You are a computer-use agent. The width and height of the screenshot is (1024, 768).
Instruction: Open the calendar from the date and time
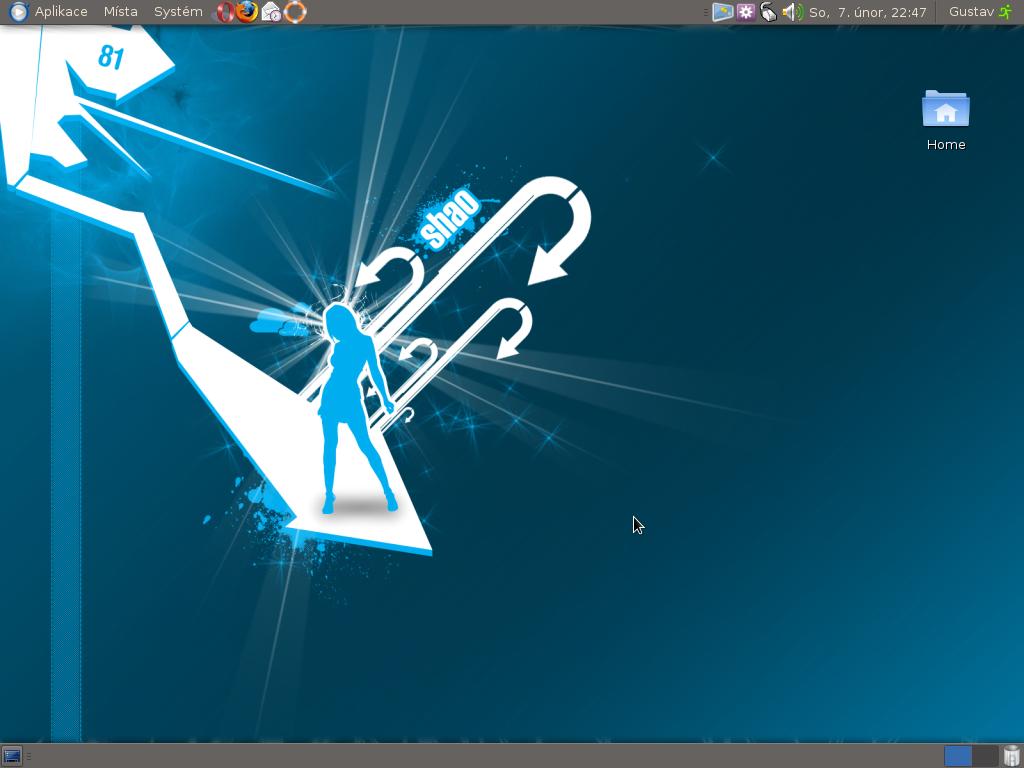pos(867,12)
